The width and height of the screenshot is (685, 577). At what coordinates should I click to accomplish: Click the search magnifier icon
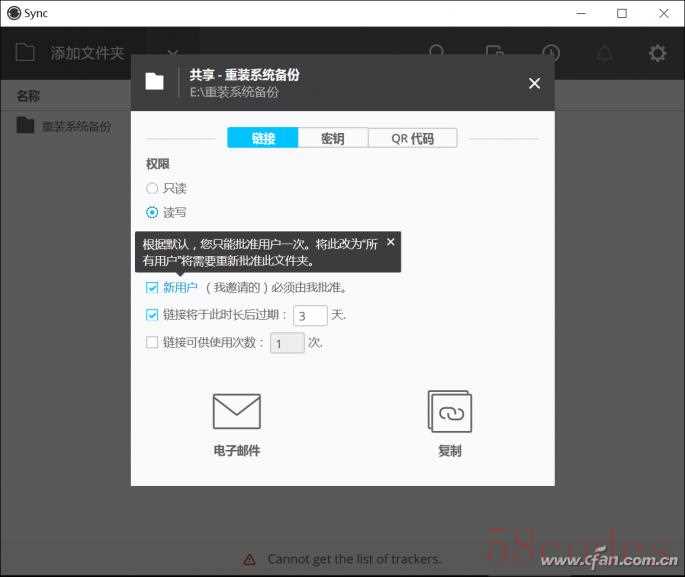click(x=437, y=53)
